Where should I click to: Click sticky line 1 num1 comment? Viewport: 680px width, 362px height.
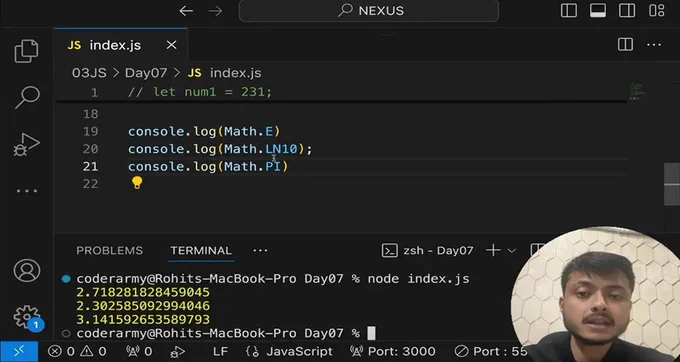(200, 92)
